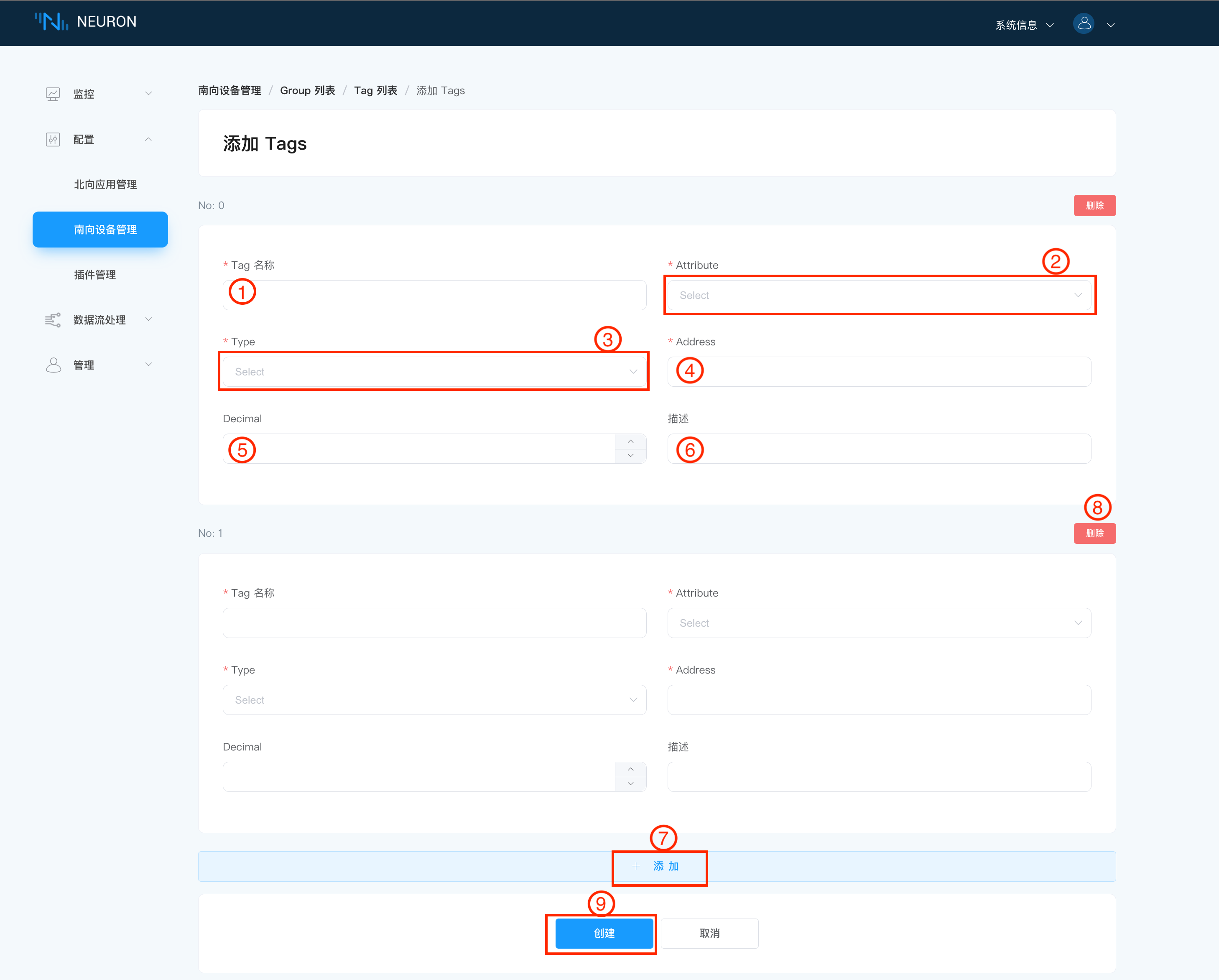This screenshot has width=1219, height=980.
Task: Expand the chevron beside user avatar
Action: pyautogui.click(x=1110, y=25)
